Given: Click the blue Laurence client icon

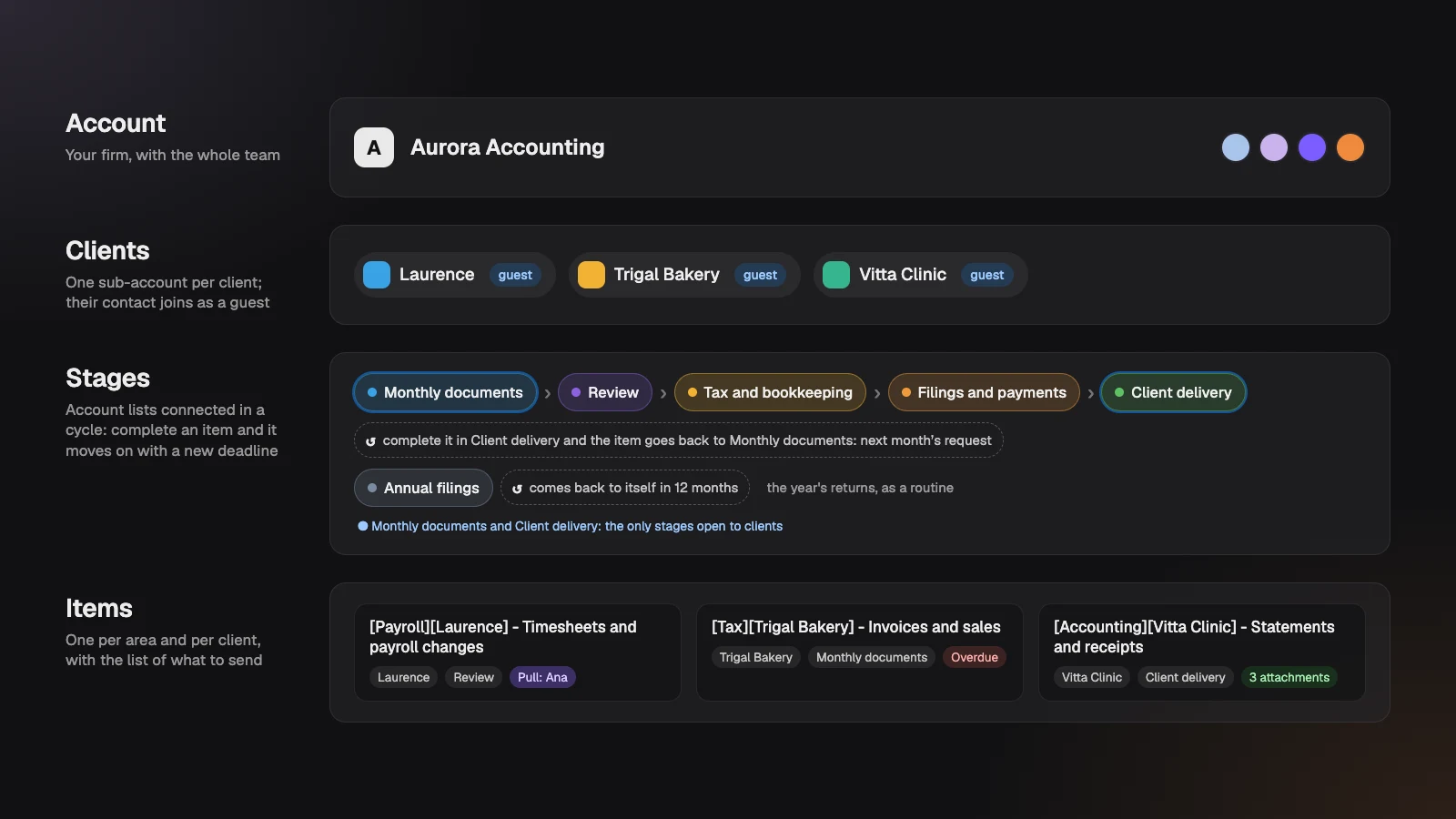Looking at the screenshot, I should point(377,275).
